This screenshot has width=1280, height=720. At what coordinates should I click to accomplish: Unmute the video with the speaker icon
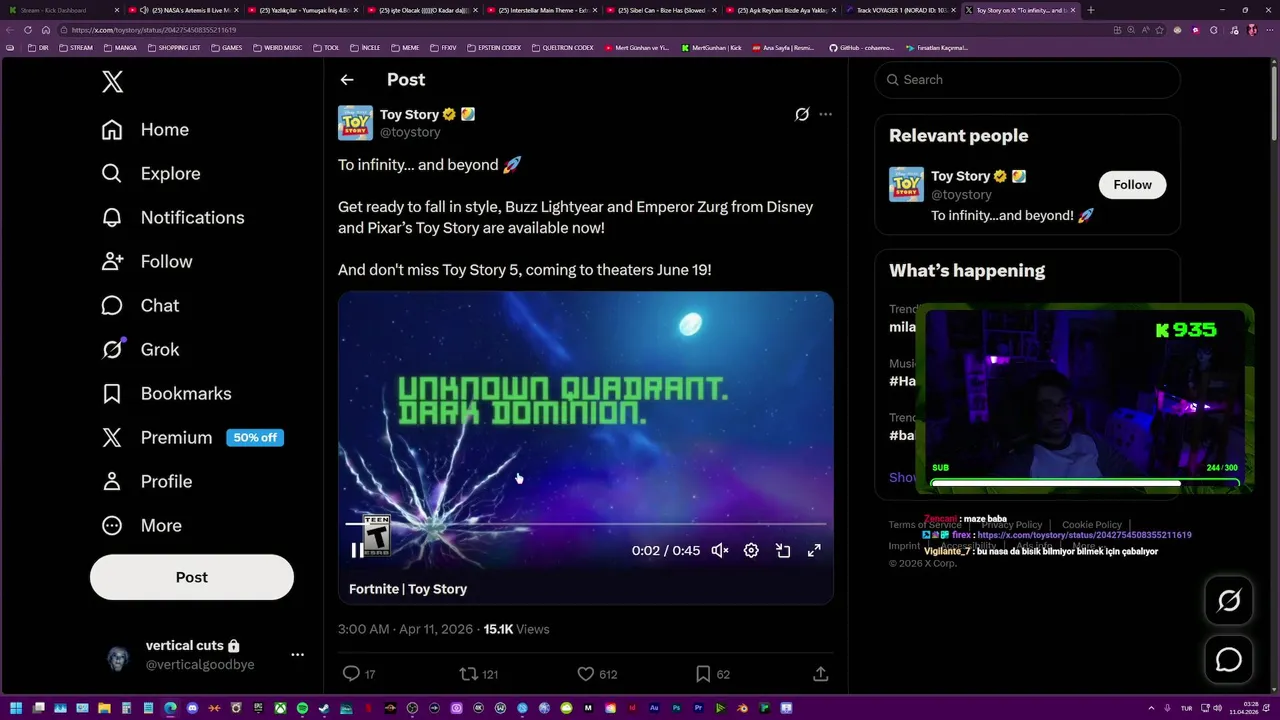point(719,550)
